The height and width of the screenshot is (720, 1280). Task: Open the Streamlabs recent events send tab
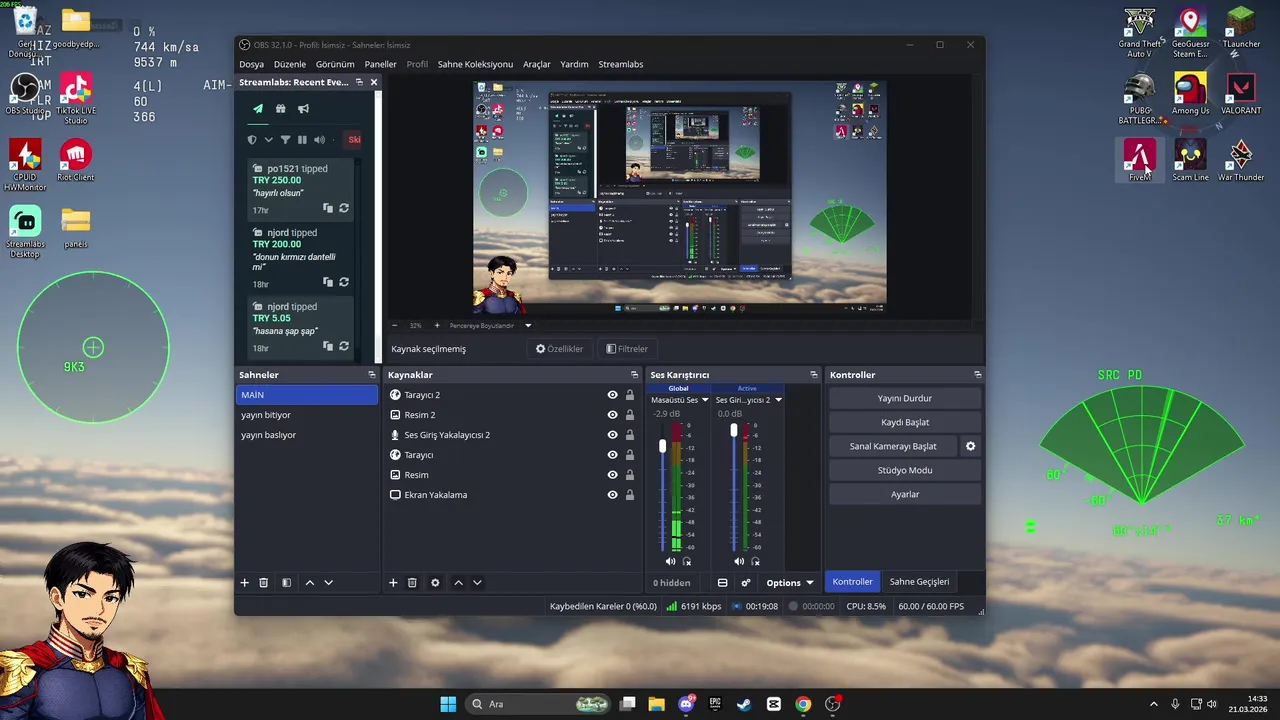tap(258, 109)
